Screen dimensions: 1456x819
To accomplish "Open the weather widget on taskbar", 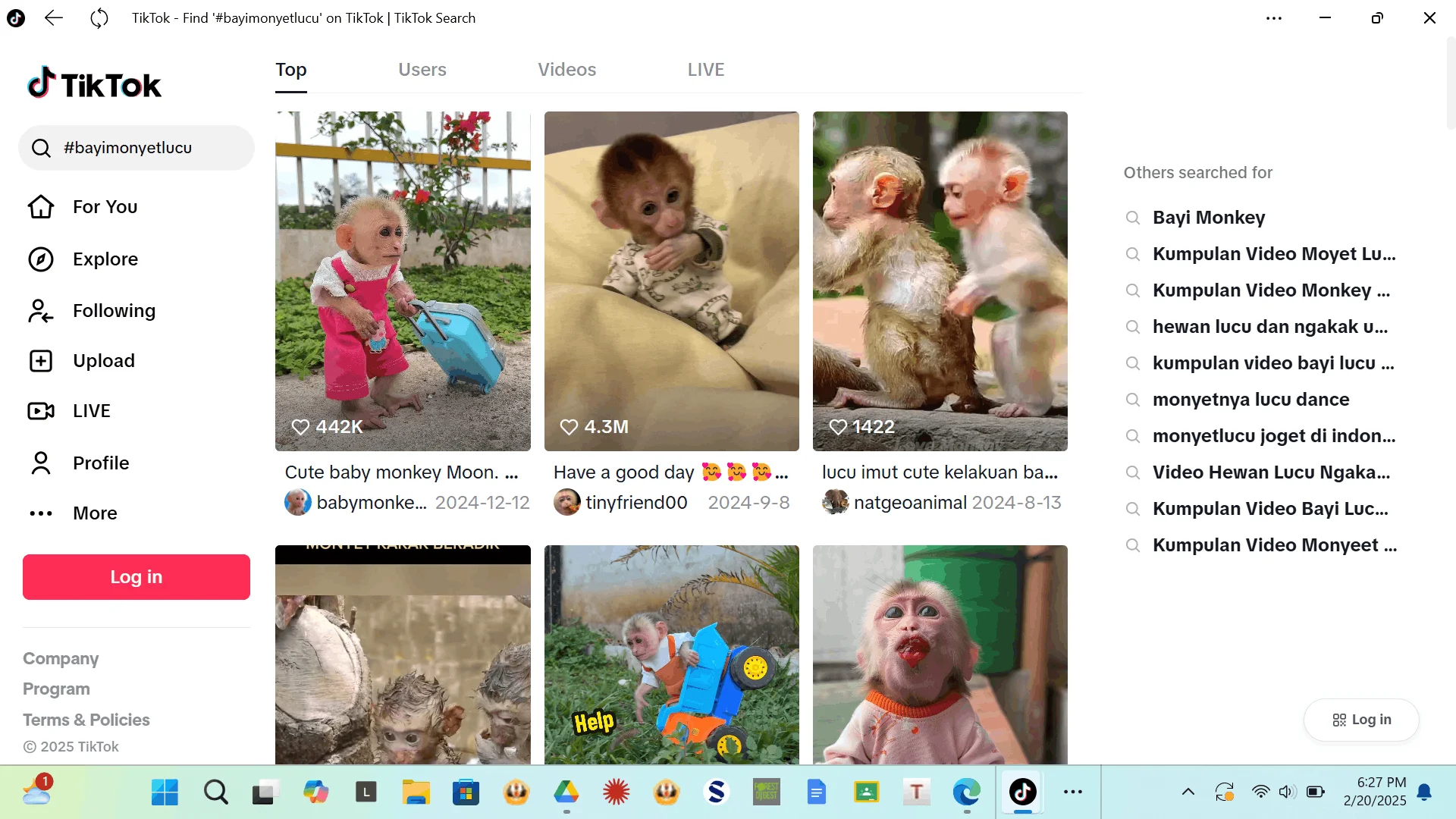I will coord(37,791).
